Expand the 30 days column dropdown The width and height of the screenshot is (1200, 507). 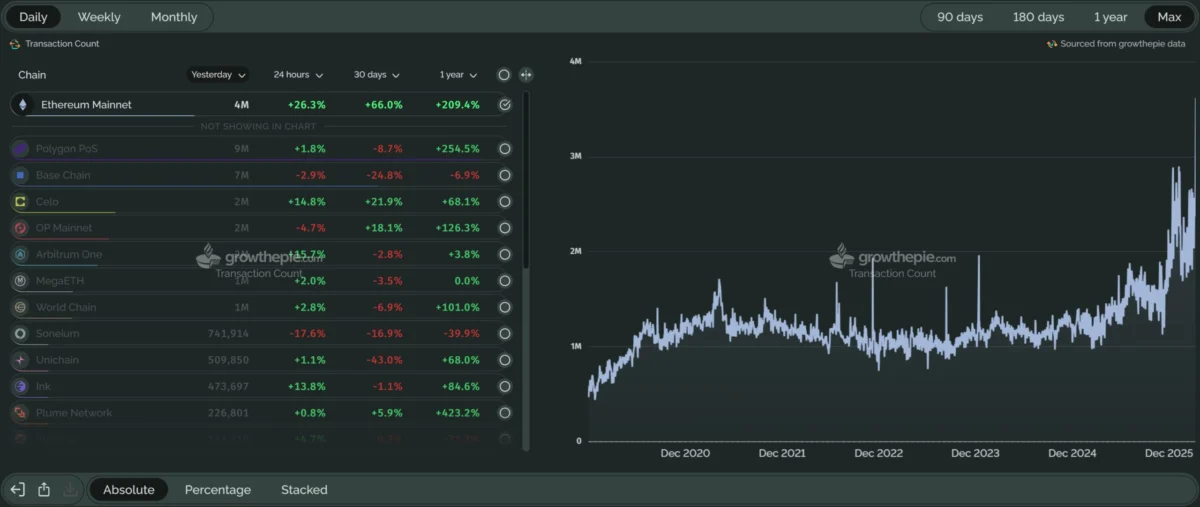[376, 75]
